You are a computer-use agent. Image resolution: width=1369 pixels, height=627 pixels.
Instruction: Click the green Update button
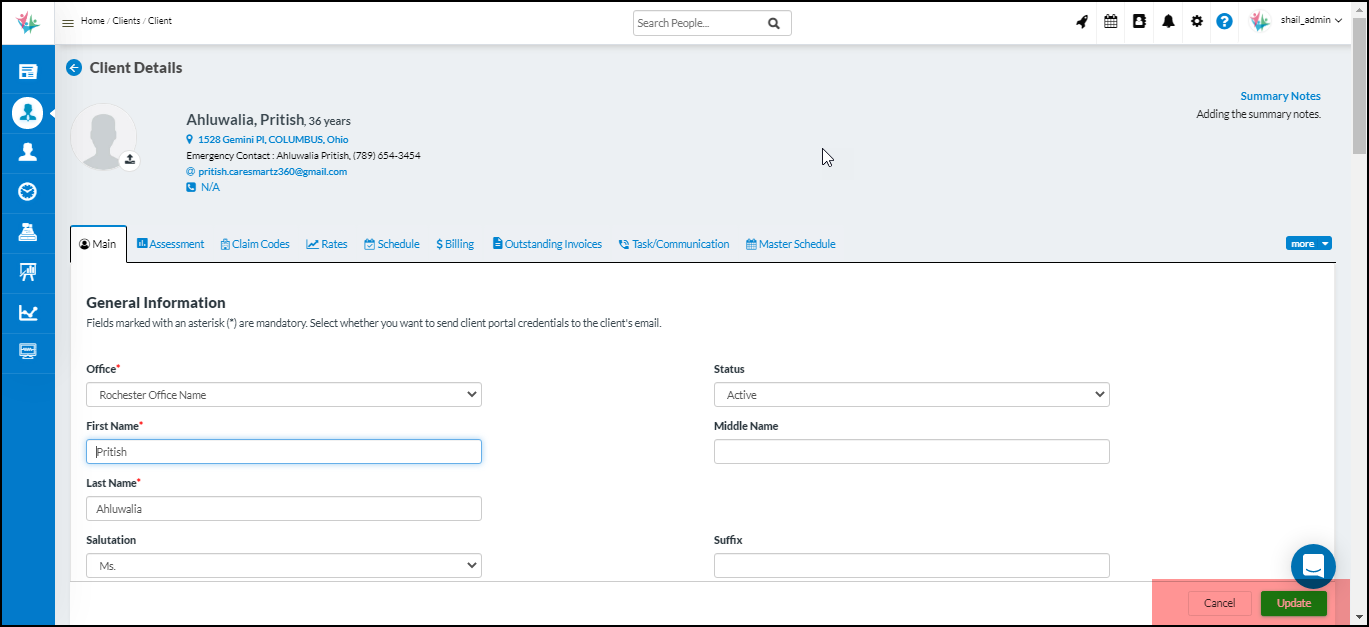tap(1293, 603)
